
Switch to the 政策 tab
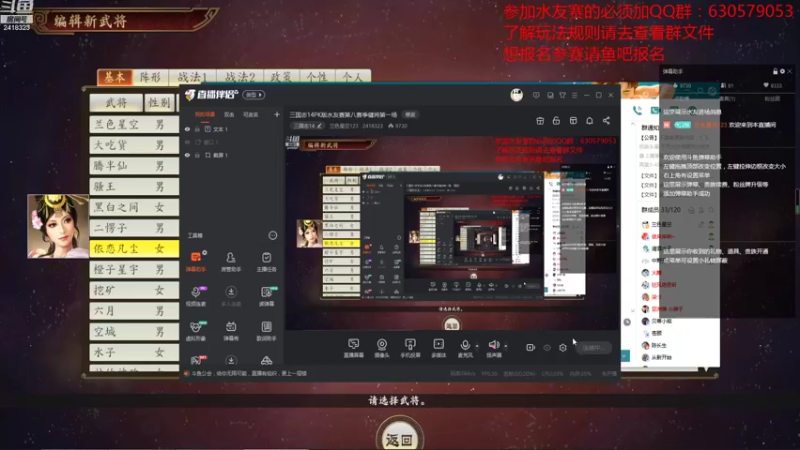(x=281, y=77)
